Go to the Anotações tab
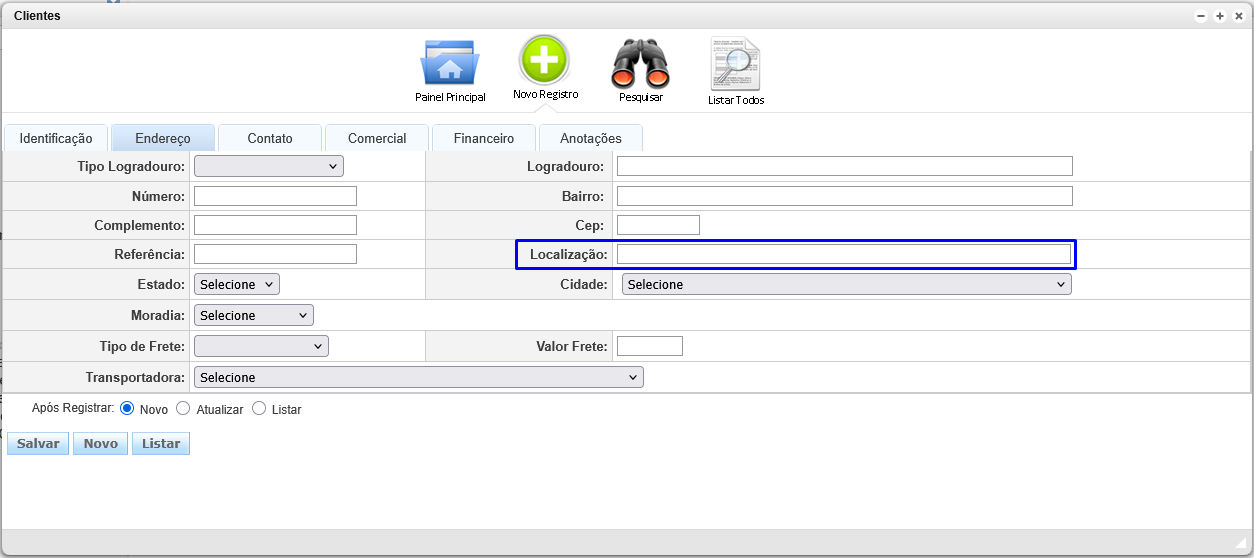Screen dimensions: 1254x558 click(590, 138)
